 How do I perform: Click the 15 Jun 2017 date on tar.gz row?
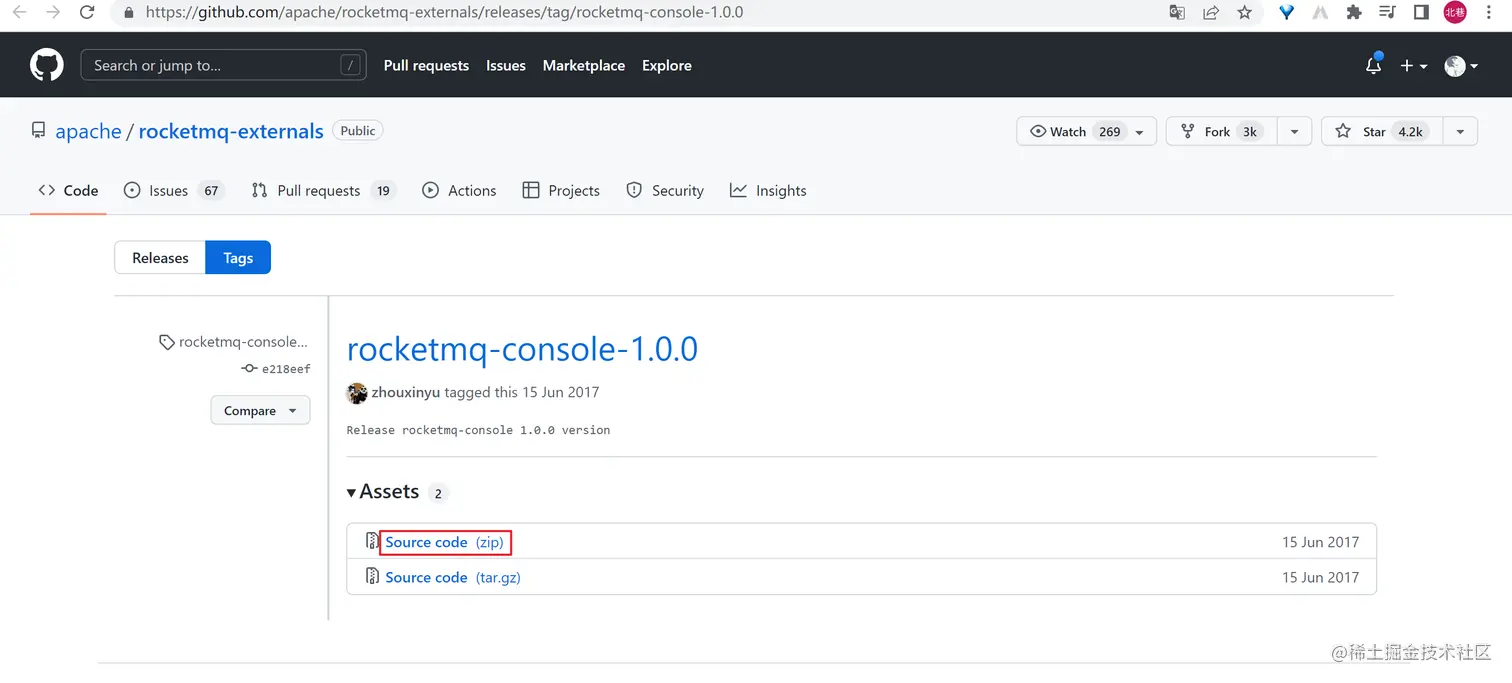coord(1320,577)
